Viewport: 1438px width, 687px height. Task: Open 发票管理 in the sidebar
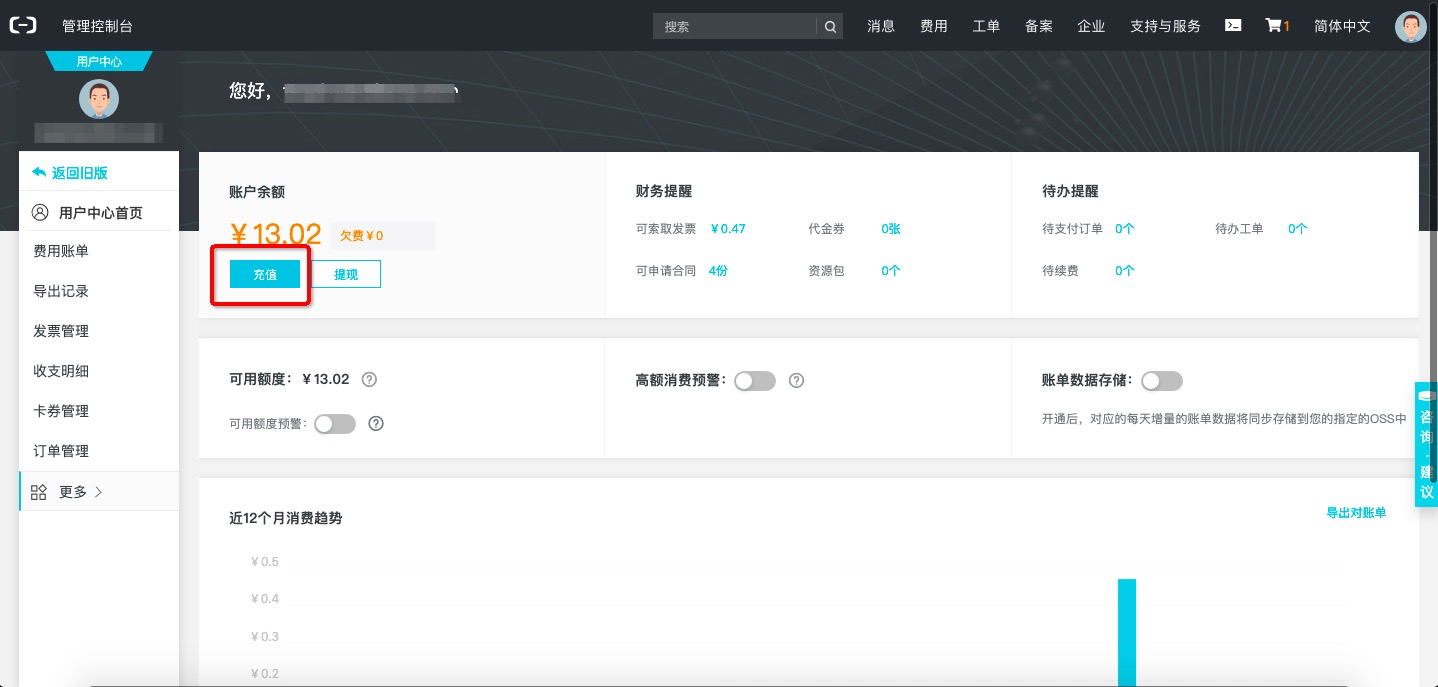(61, 331)
